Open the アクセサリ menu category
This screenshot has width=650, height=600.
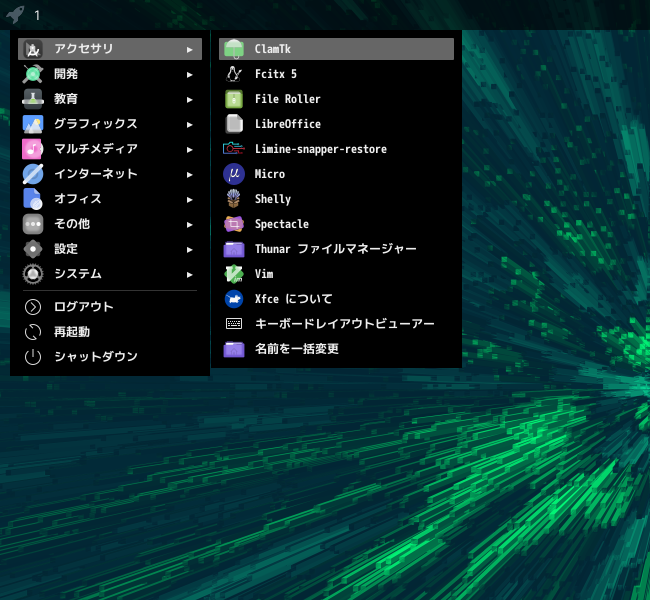[110, 49]
